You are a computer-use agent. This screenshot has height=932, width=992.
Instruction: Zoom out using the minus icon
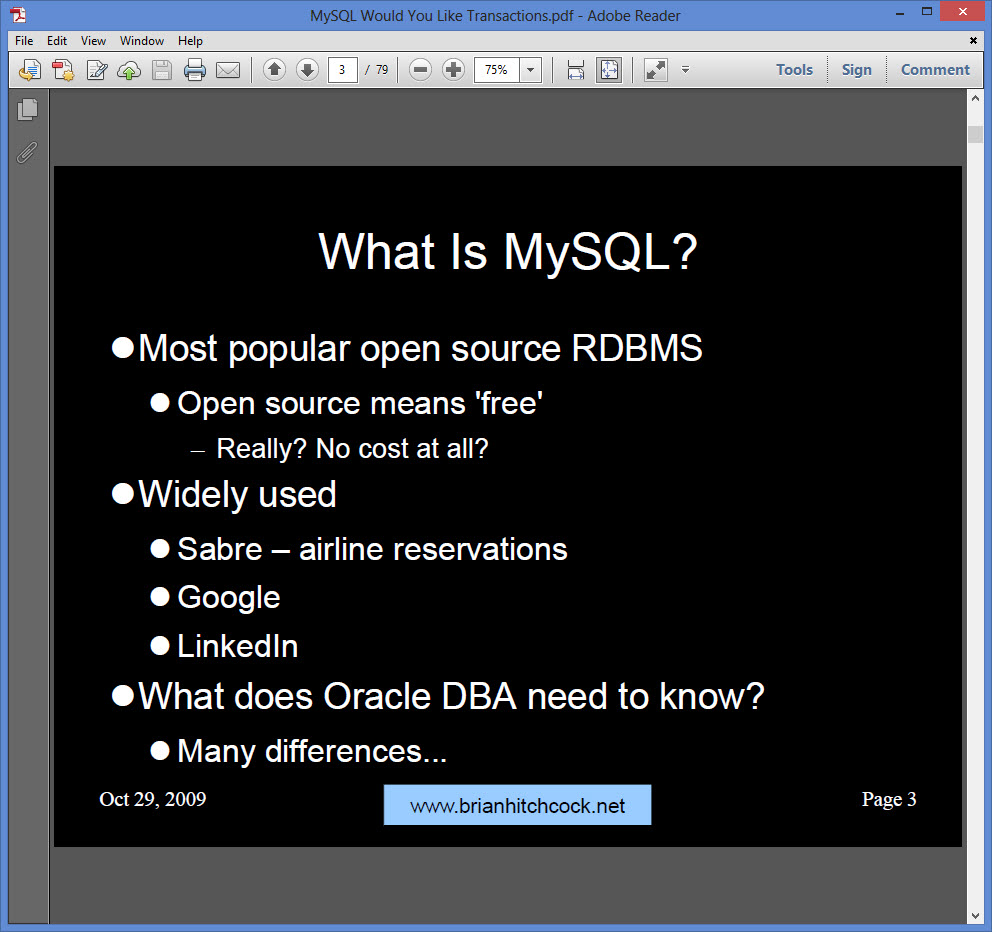(x=420, y=70)
